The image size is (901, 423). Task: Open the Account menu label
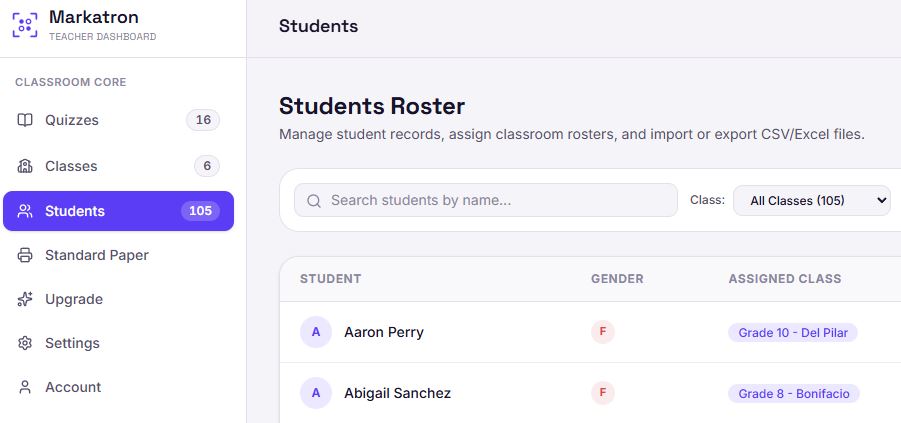tap(73, 387)
